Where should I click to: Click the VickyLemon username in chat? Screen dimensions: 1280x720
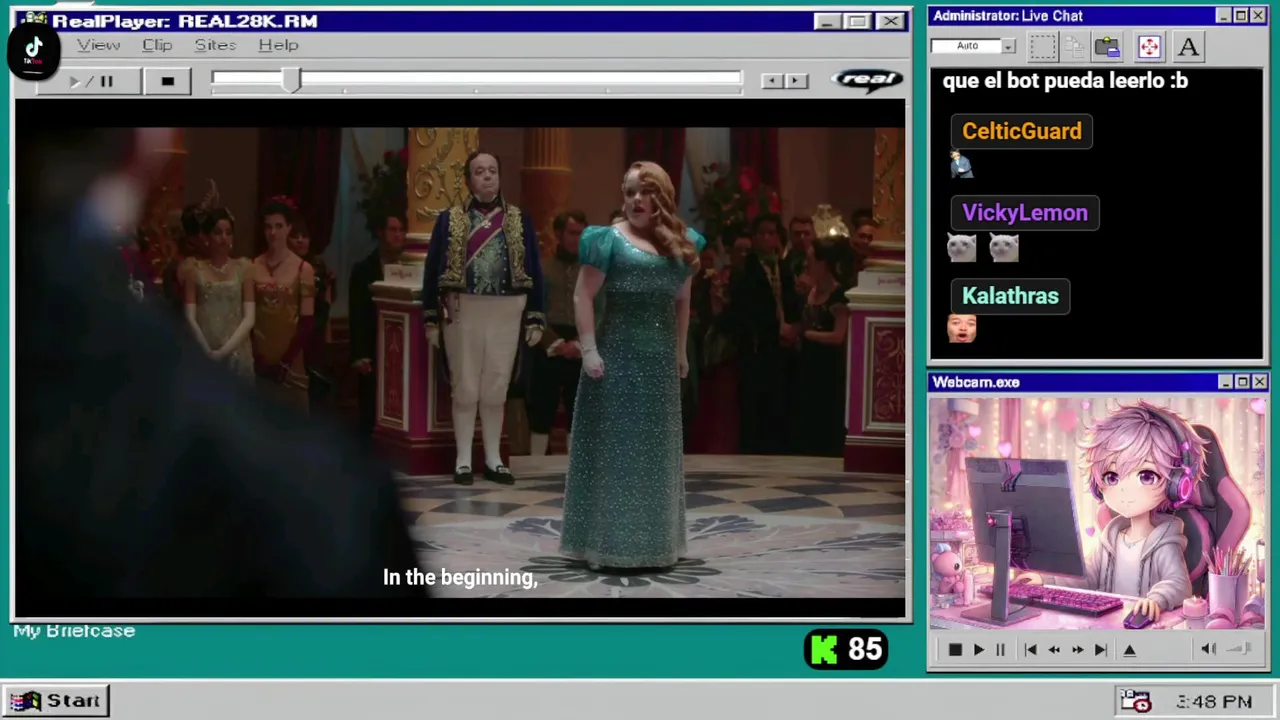[1024, 213]
